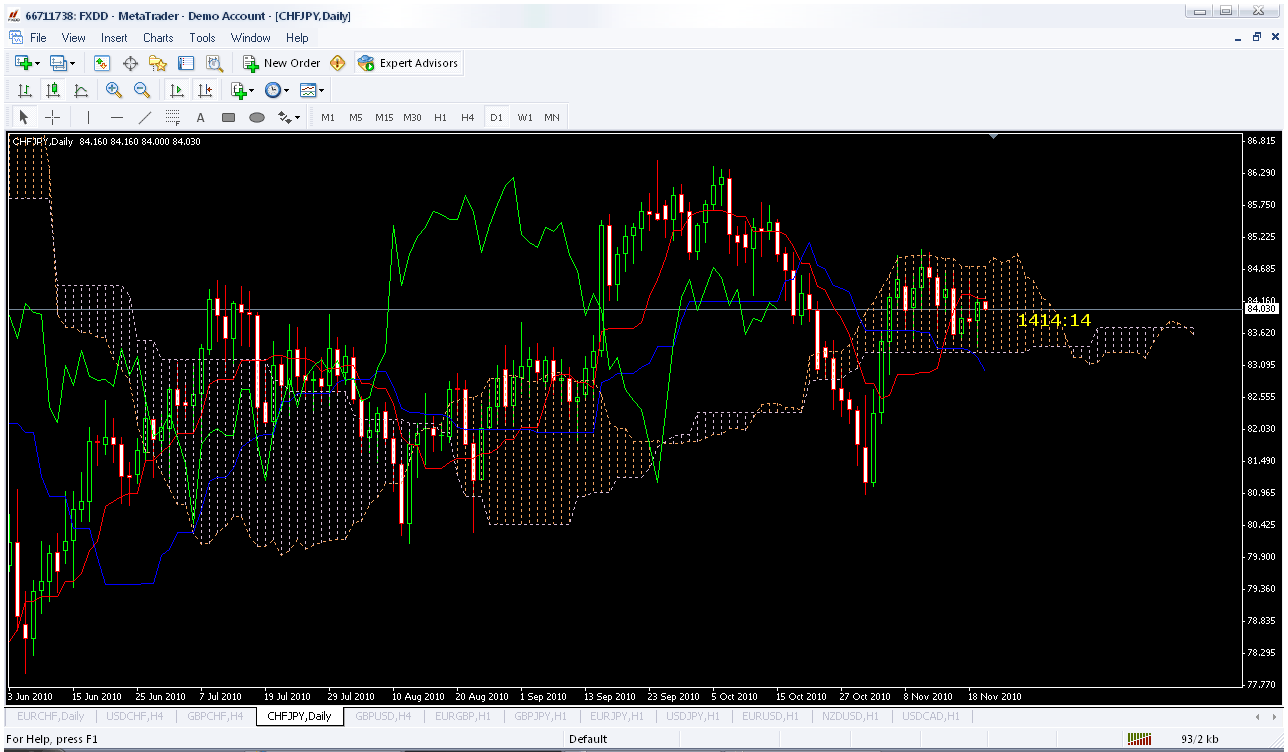Switch to the EURGBP,H1 chart tab
Viewport: 1288px width, 752px height.
[x=462, y=716]
